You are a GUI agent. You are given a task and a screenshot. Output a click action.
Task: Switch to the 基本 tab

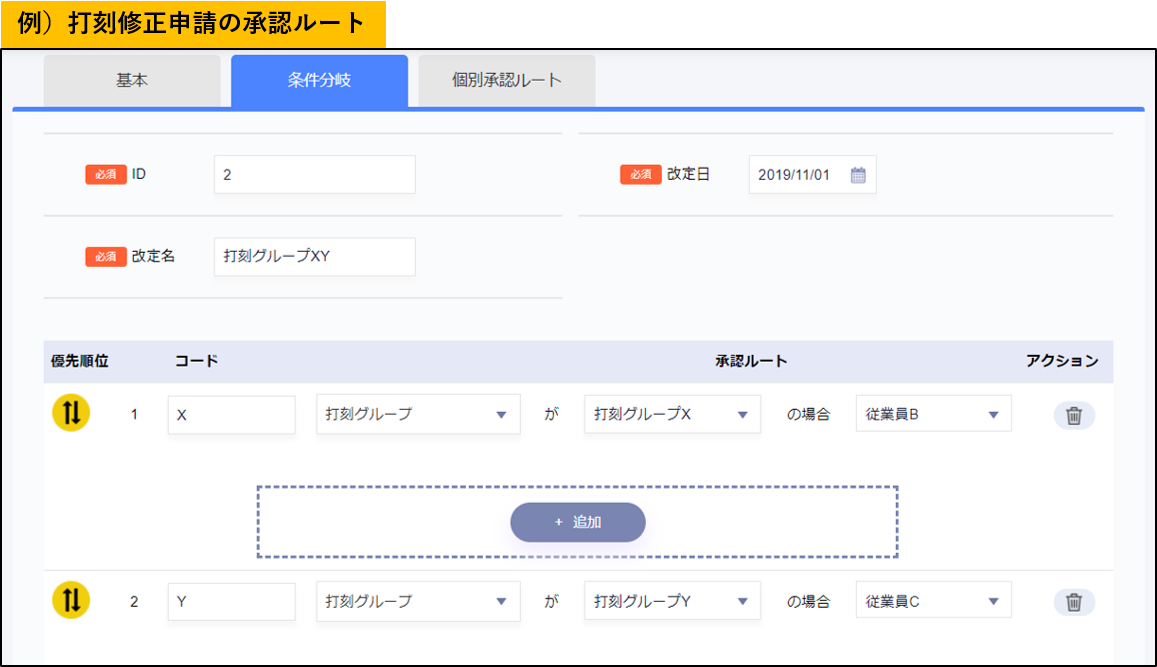coord(132,81)
